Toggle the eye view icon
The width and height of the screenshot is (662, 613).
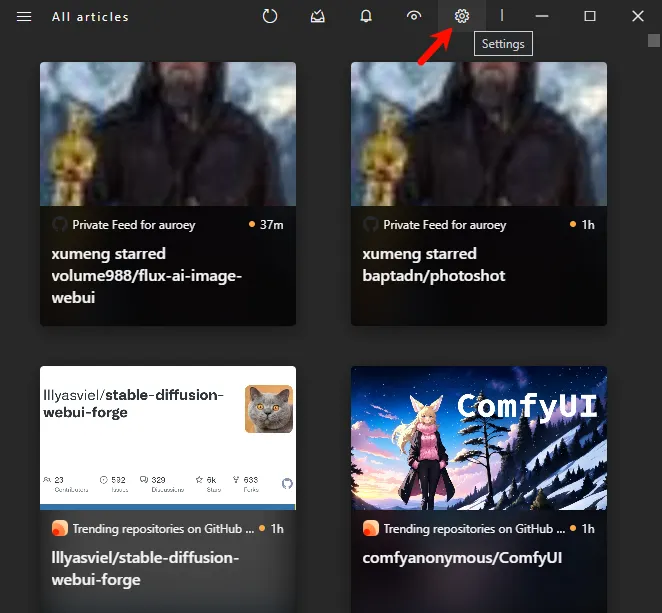(414, 16)
